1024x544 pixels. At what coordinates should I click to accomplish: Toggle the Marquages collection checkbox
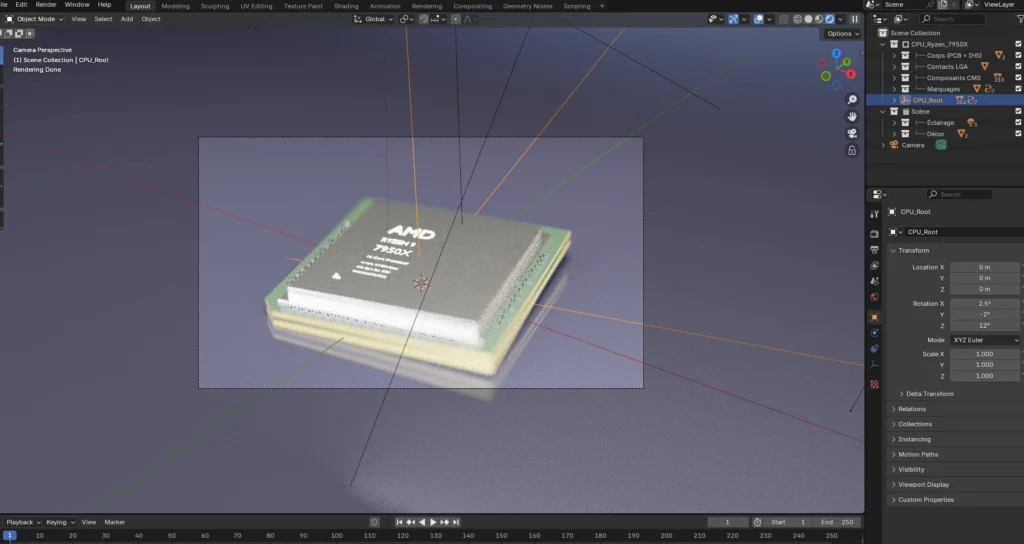1018,89
